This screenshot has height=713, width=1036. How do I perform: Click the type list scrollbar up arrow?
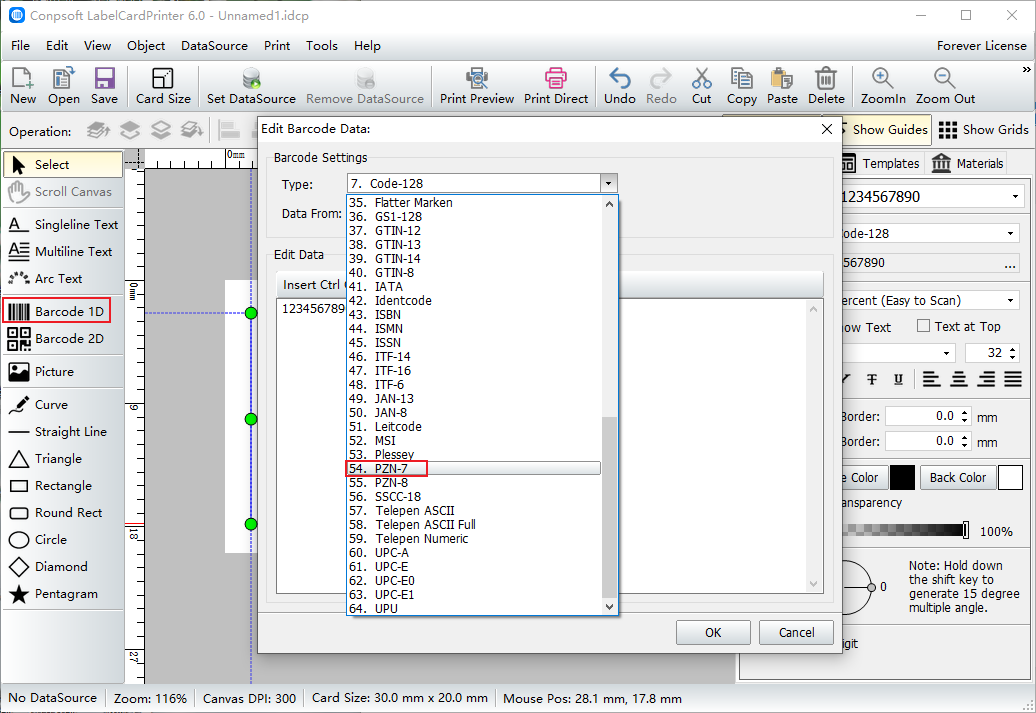(609, 204)
